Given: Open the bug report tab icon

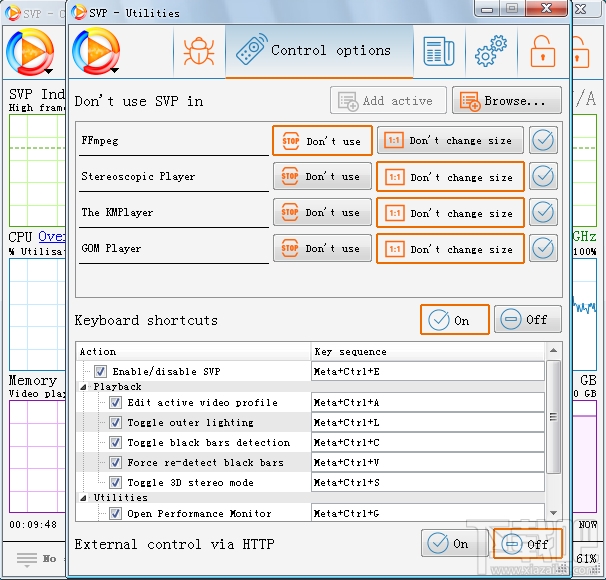Looking at the screenshot, I should pyautogui.click(x=195, y=51).
